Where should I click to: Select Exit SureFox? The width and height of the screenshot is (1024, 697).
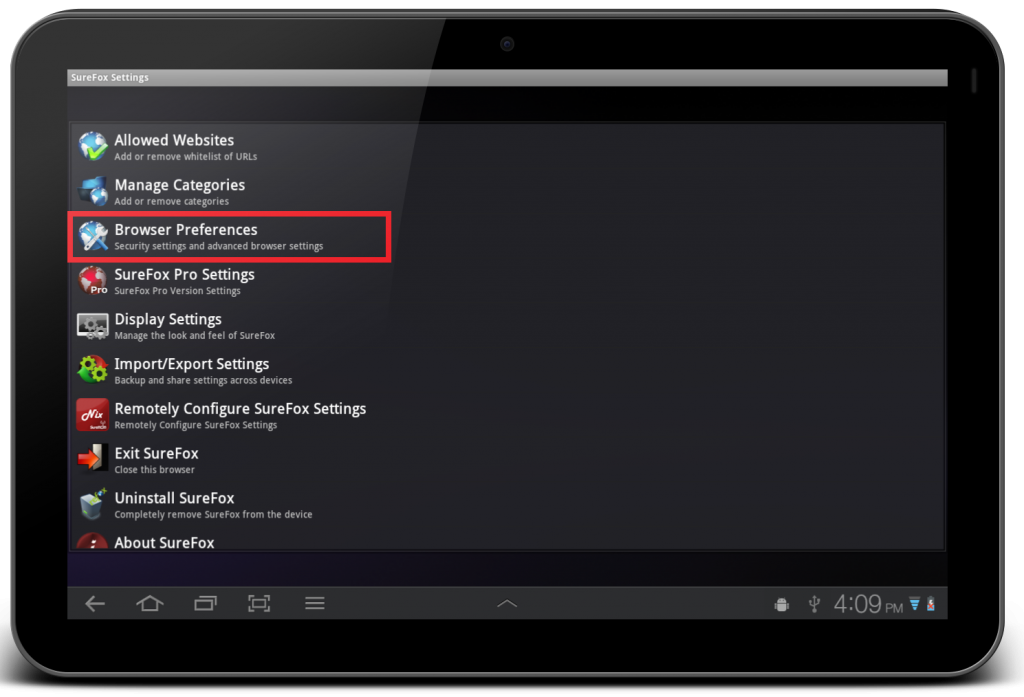(507, 459)
